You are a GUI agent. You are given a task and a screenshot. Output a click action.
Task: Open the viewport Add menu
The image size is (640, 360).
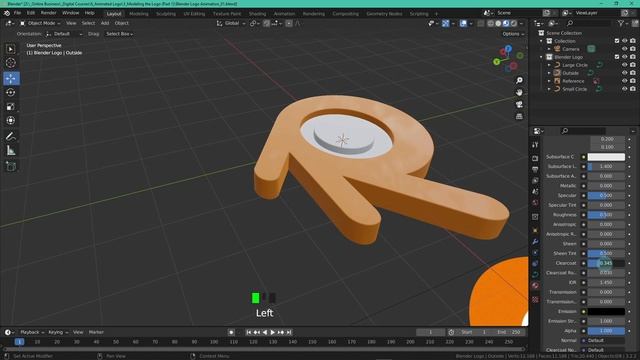point(105,23)
